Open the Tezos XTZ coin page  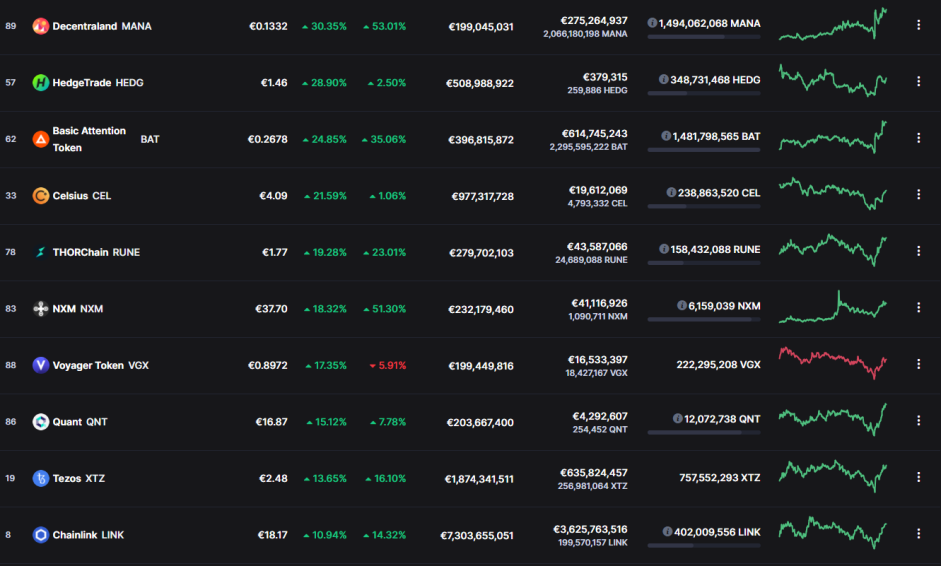[79, 478]
